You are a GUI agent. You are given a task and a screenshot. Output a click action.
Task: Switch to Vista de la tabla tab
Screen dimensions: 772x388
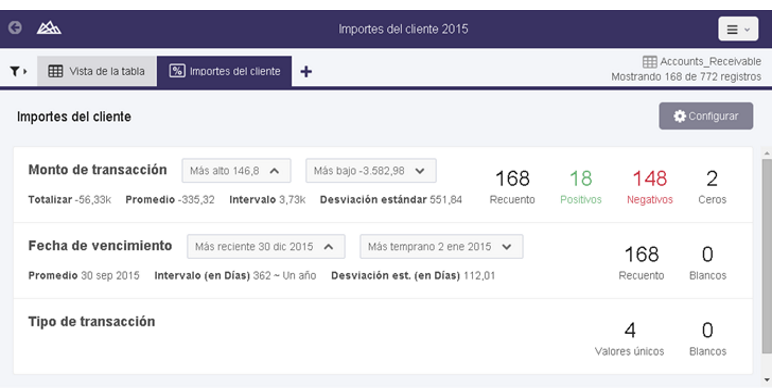(96, 71)
